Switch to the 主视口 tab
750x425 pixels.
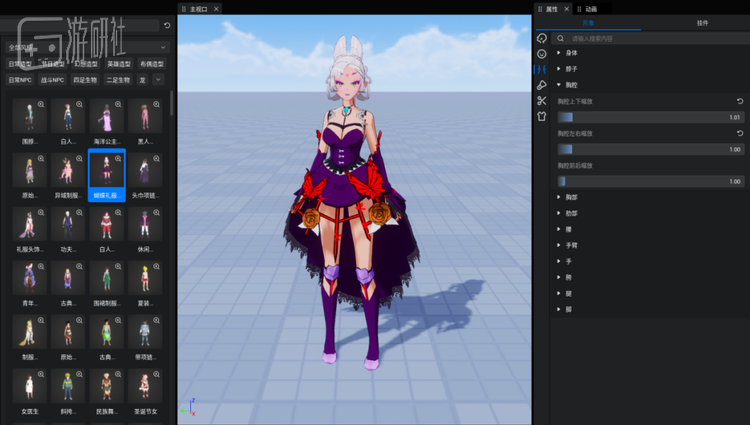coord(199,9)
